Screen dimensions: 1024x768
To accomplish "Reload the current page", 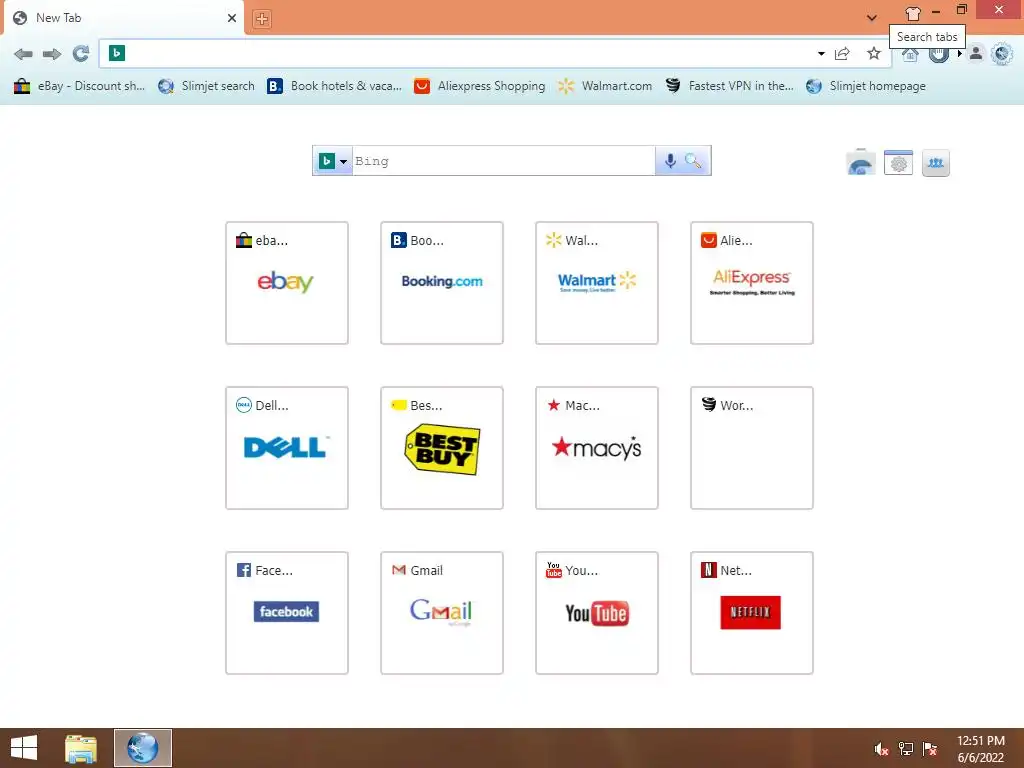I will coord(80,54).
